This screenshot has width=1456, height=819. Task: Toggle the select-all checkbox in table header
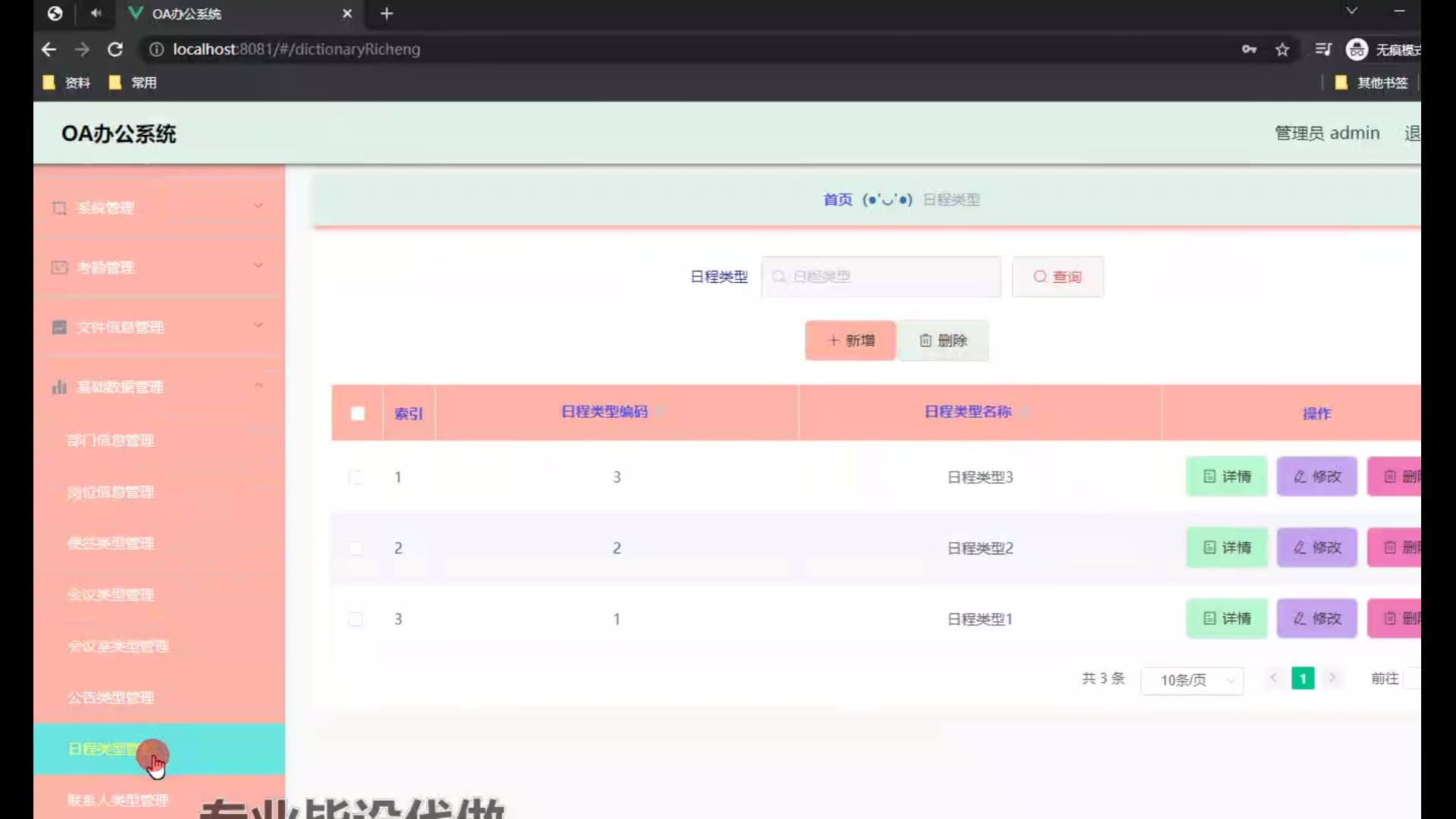coord(358,413)
